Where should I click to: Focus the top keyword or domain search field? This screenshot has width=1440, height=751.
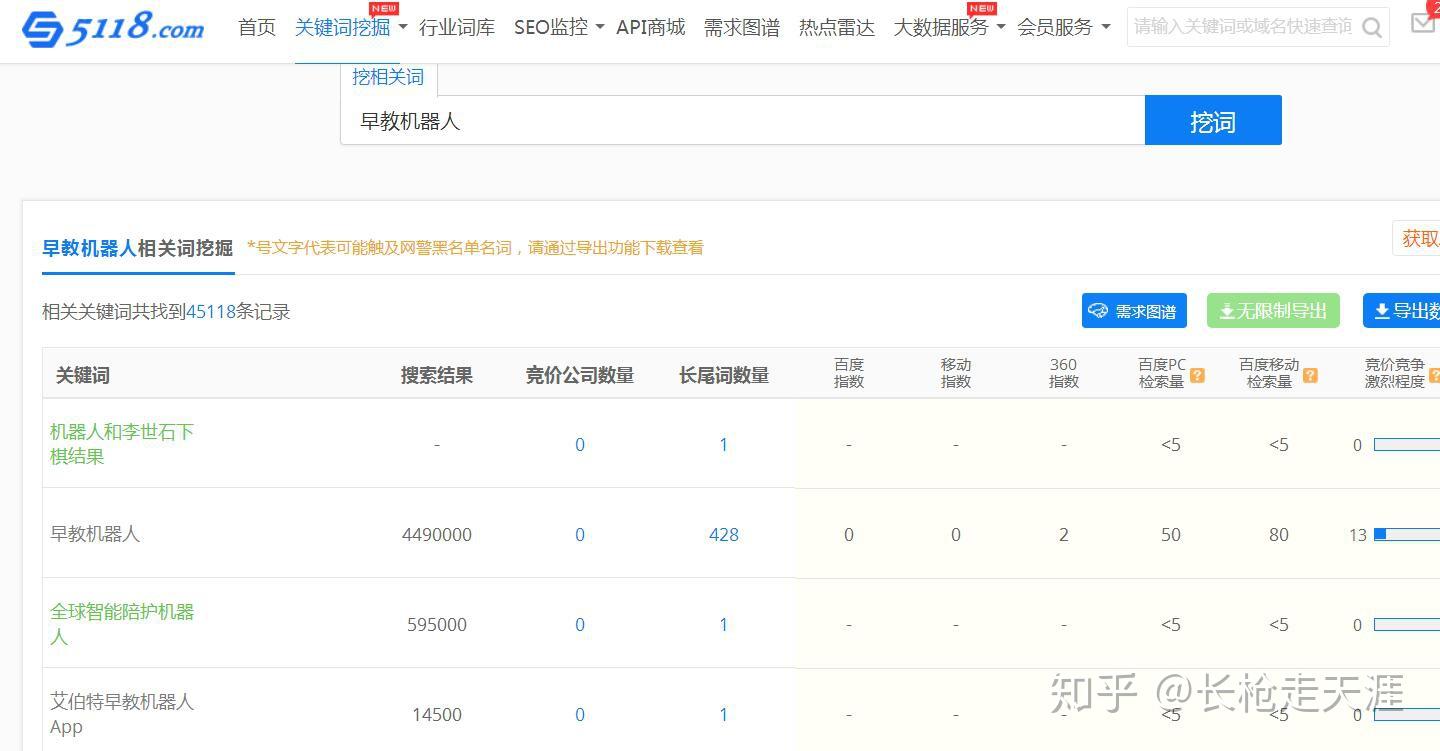point(1243,27)
